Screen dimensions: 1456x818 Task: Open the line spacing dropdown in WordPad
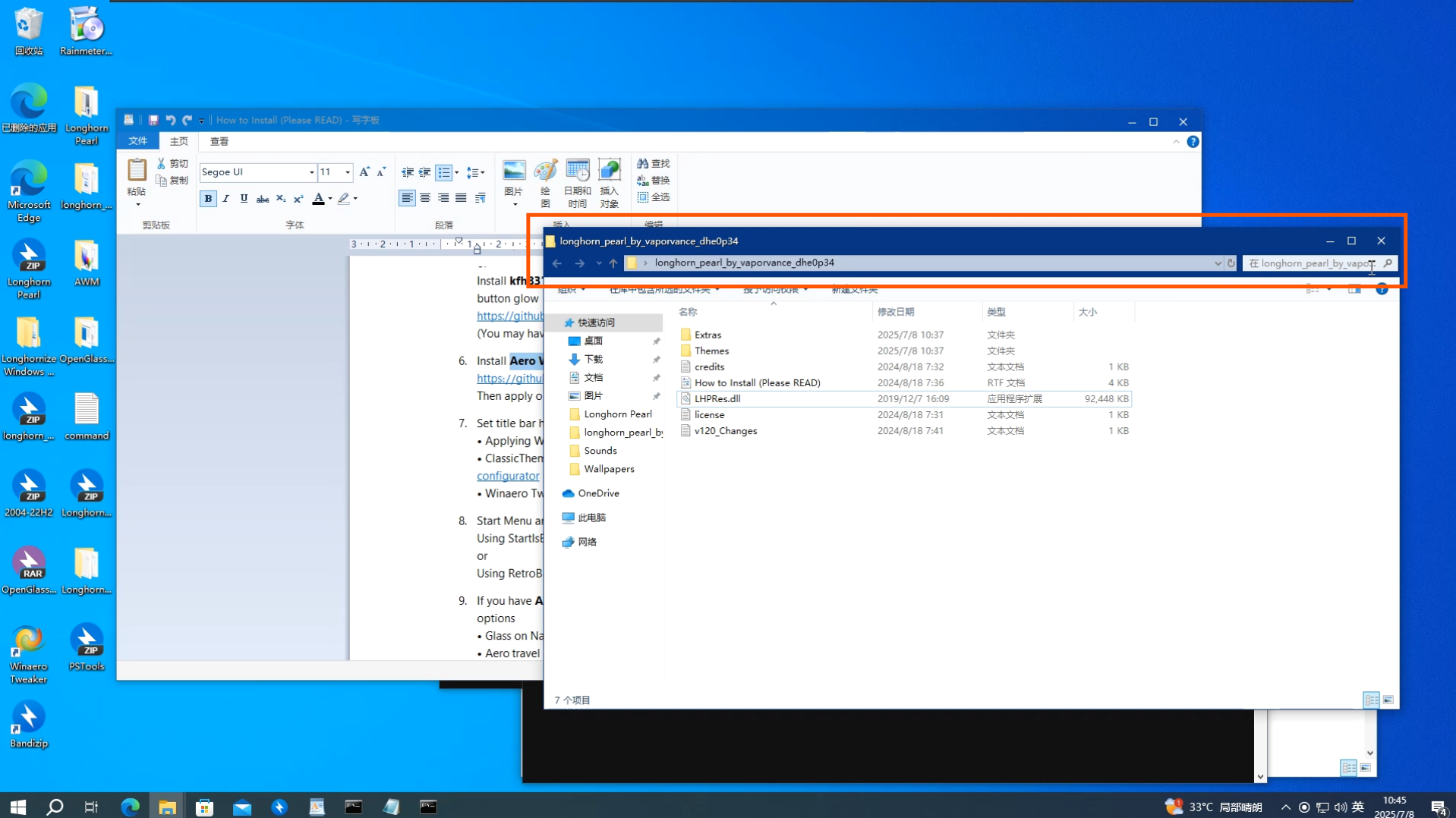point(475,173)
